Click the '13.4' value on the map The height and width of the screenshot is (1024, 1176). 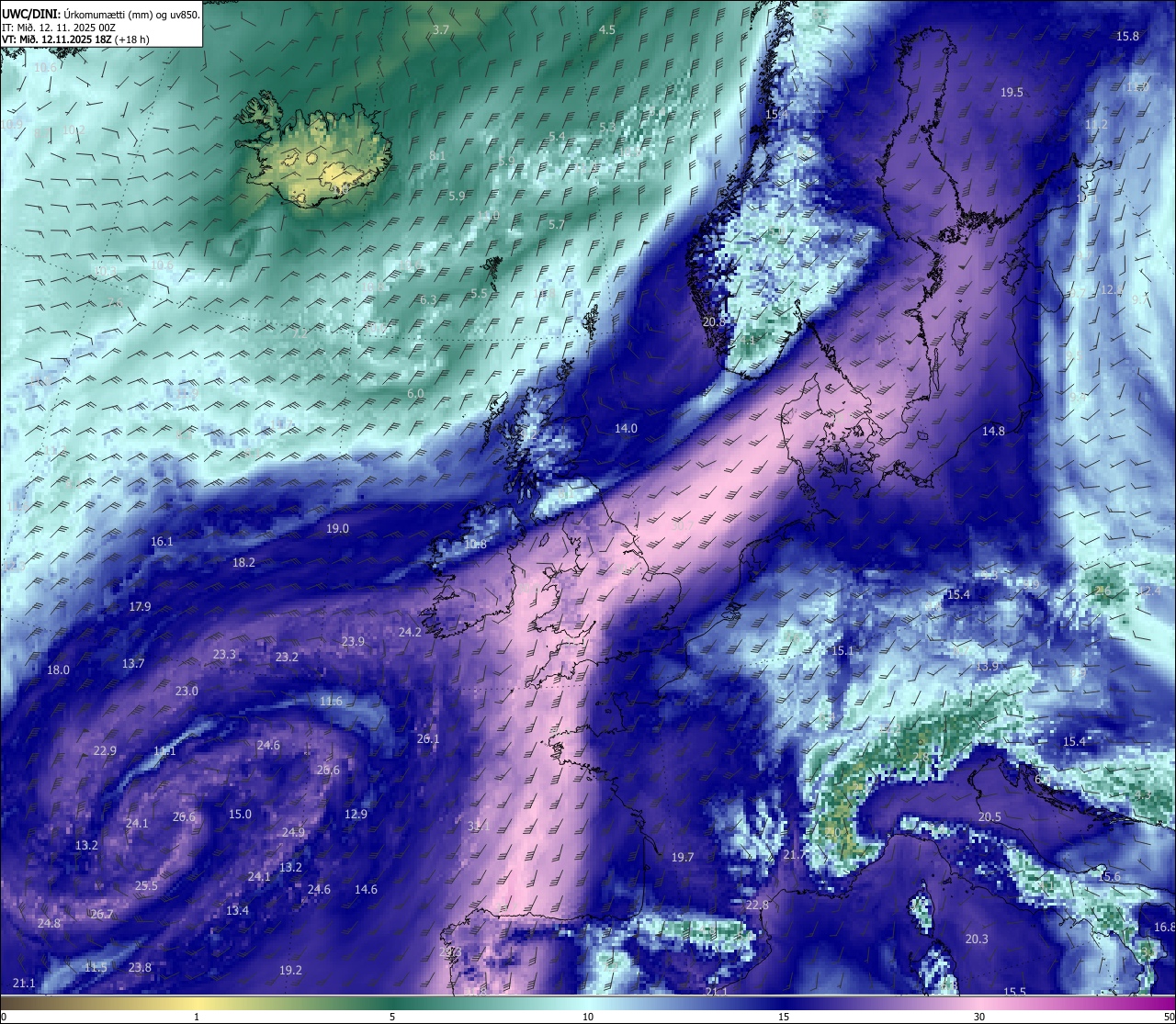click(x=237, y=911)
